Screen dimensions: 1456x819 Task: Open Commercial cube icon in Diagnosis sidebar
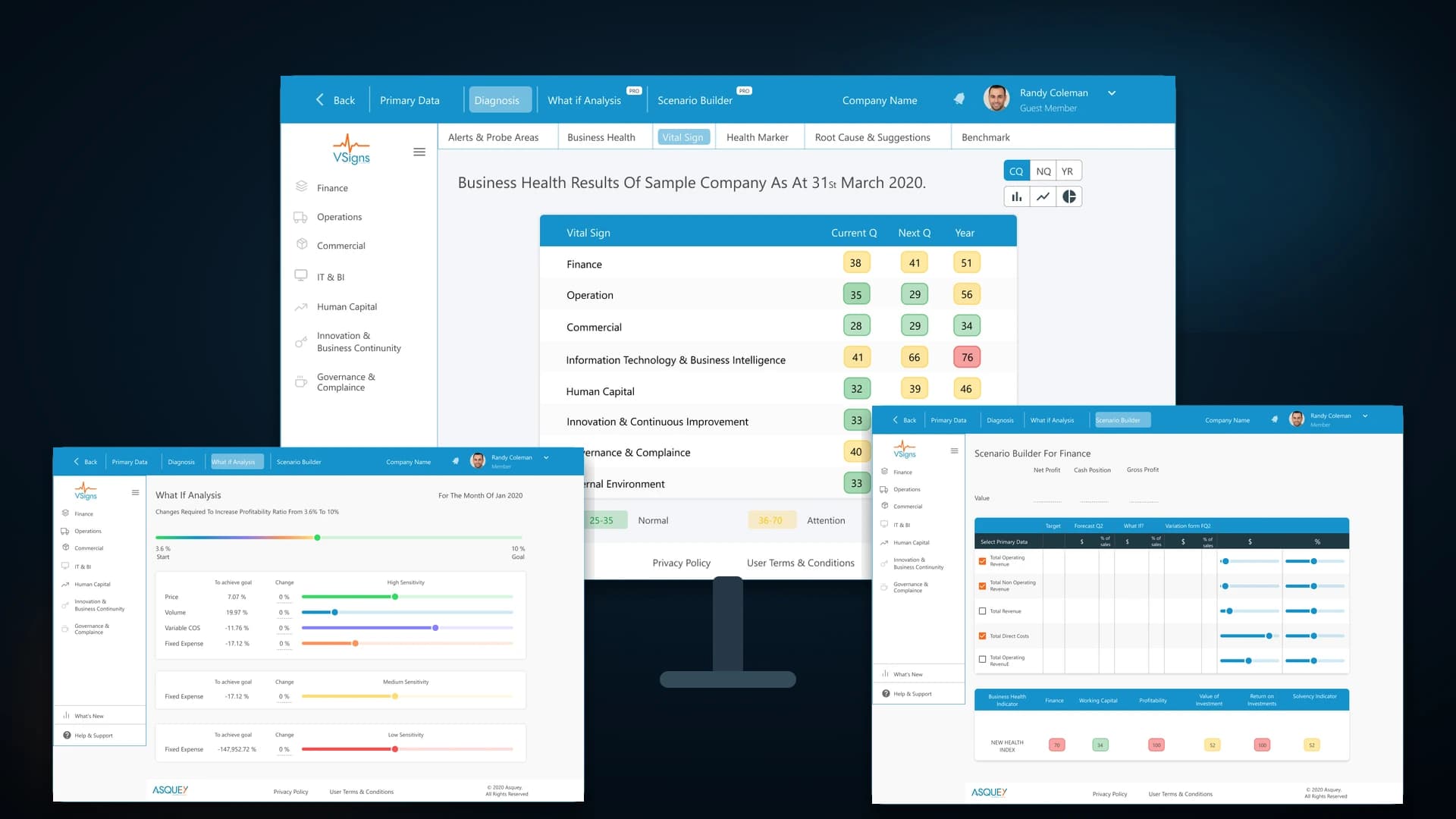coord(302,244)
